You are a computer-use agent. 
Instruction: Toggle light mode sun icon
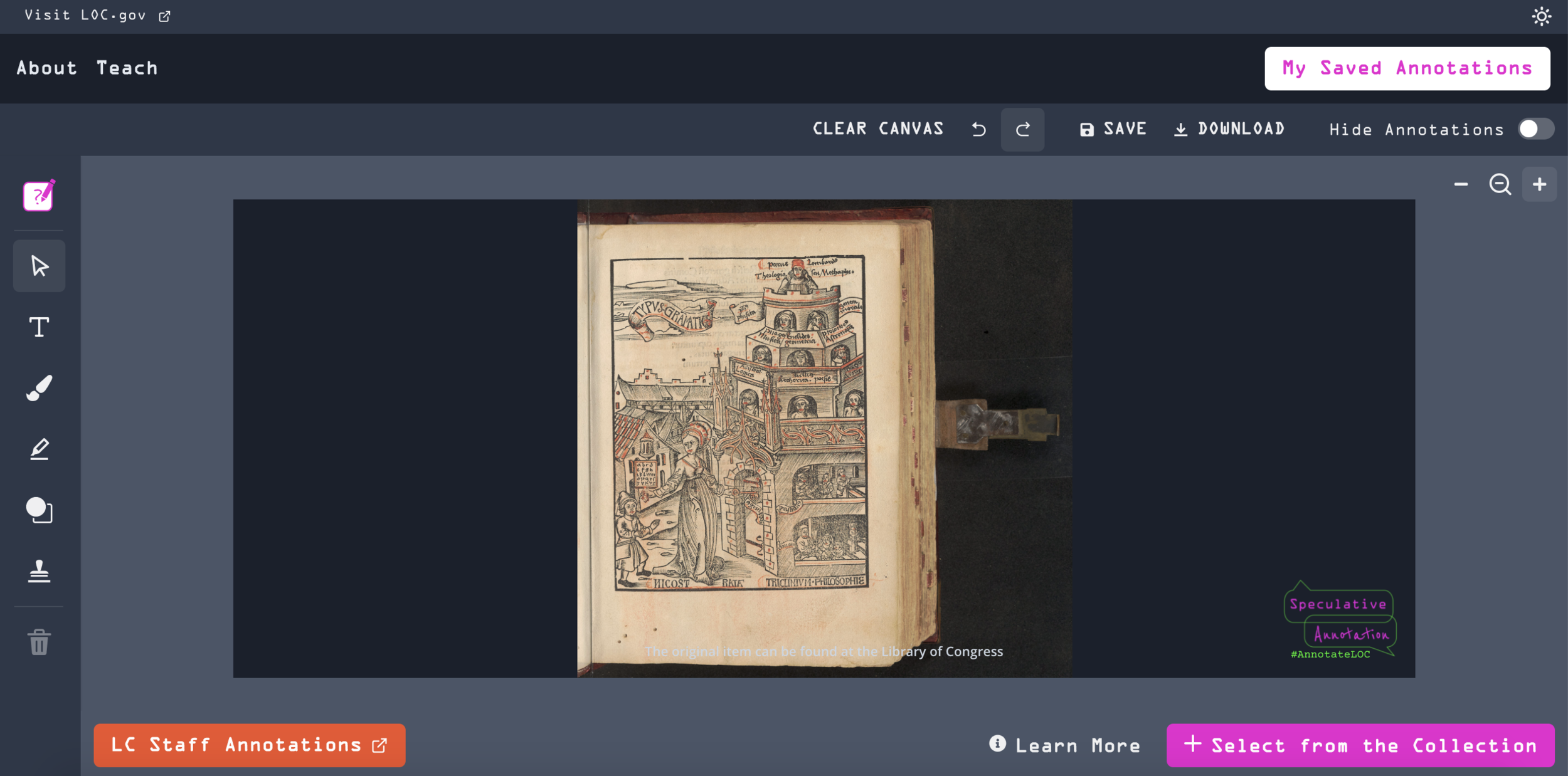tap(1542, 16)
